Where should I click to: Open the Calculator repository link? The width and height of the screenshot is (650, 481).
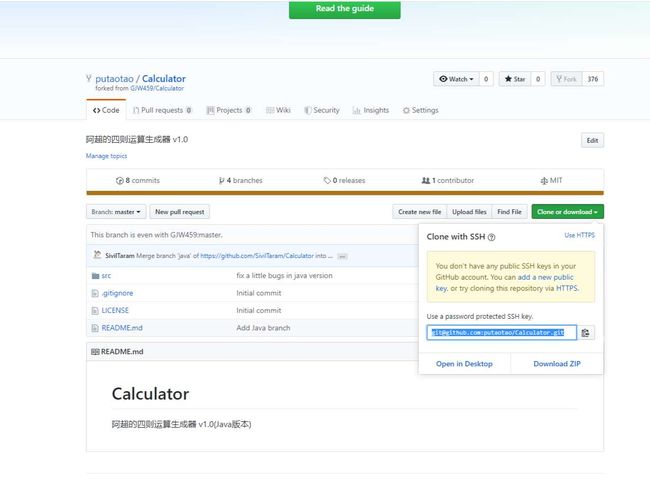point(164,78)
